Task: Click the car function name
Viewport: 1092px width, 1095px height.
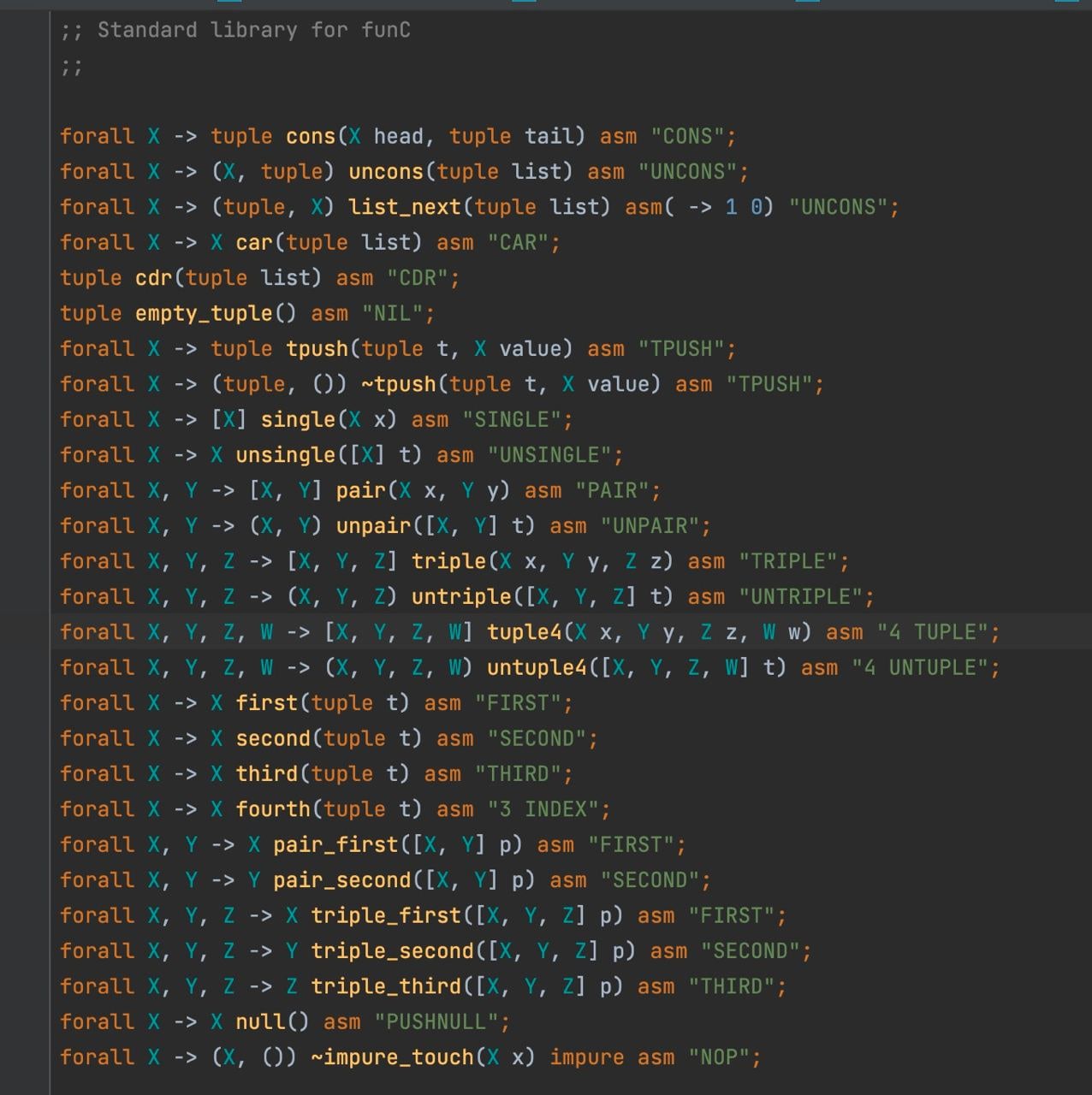Action: (254, 243)
